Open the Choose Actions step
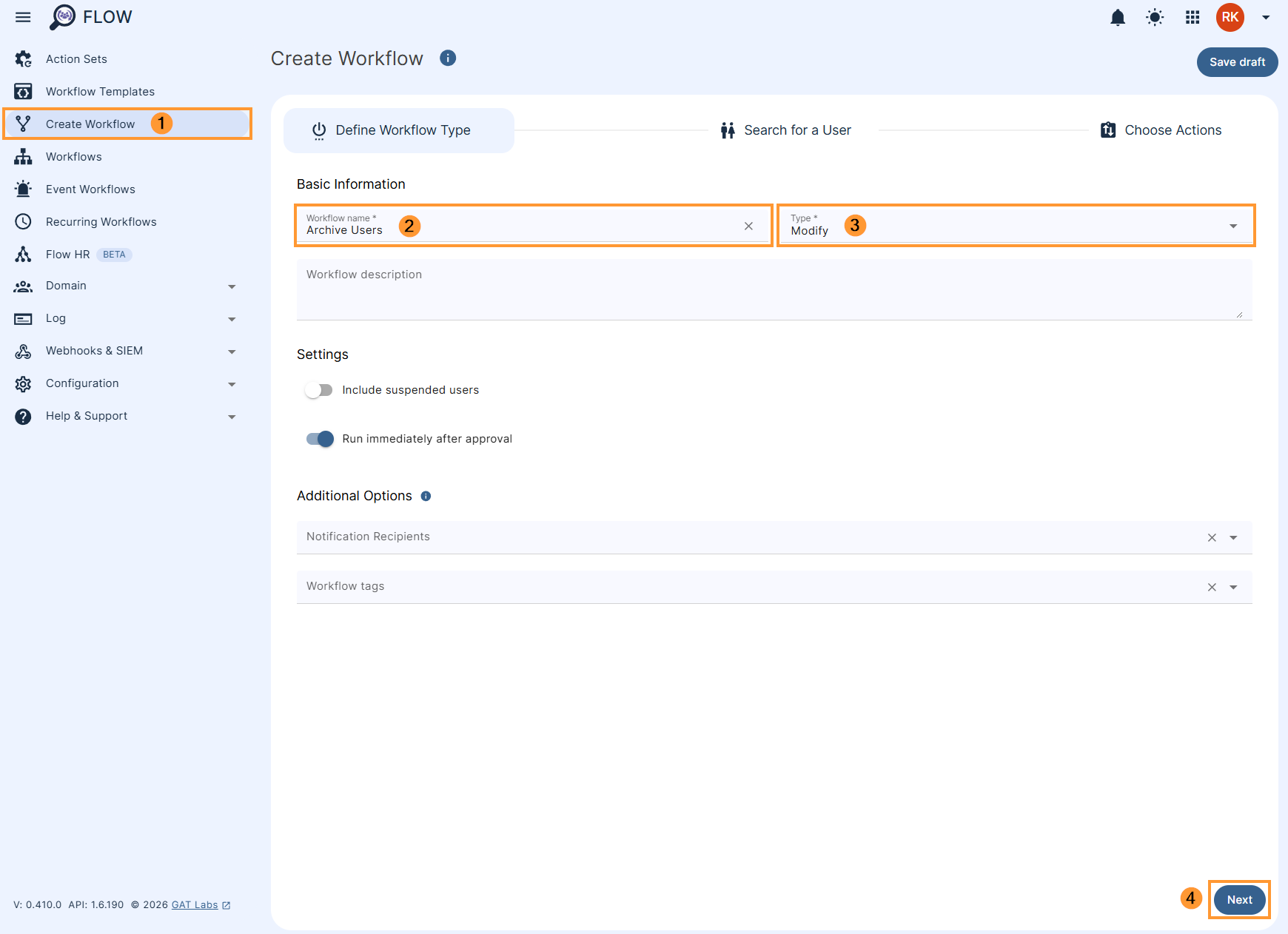Image resolution: width=1288 pixels, height=934 pixels. [x=1173, y=130]
